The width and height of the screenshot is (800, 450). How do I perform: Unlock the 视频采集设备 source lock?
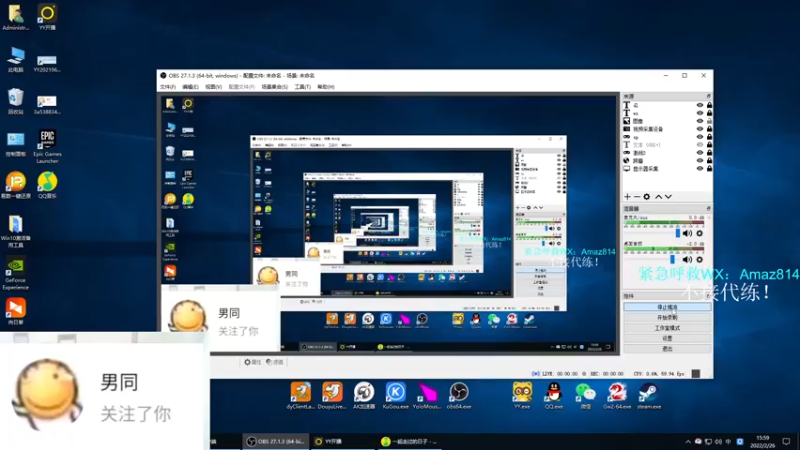pyautogui.click(x=709, y=129)
